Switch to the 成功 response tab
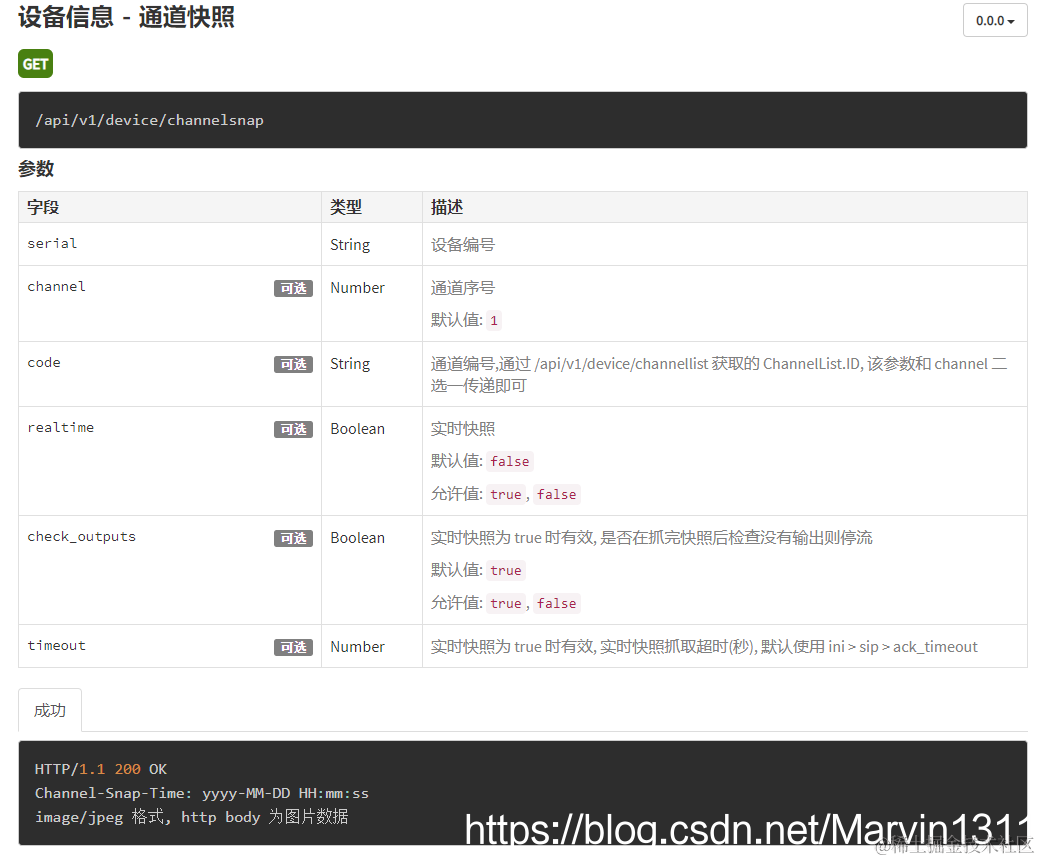 [x=50, y=710]
